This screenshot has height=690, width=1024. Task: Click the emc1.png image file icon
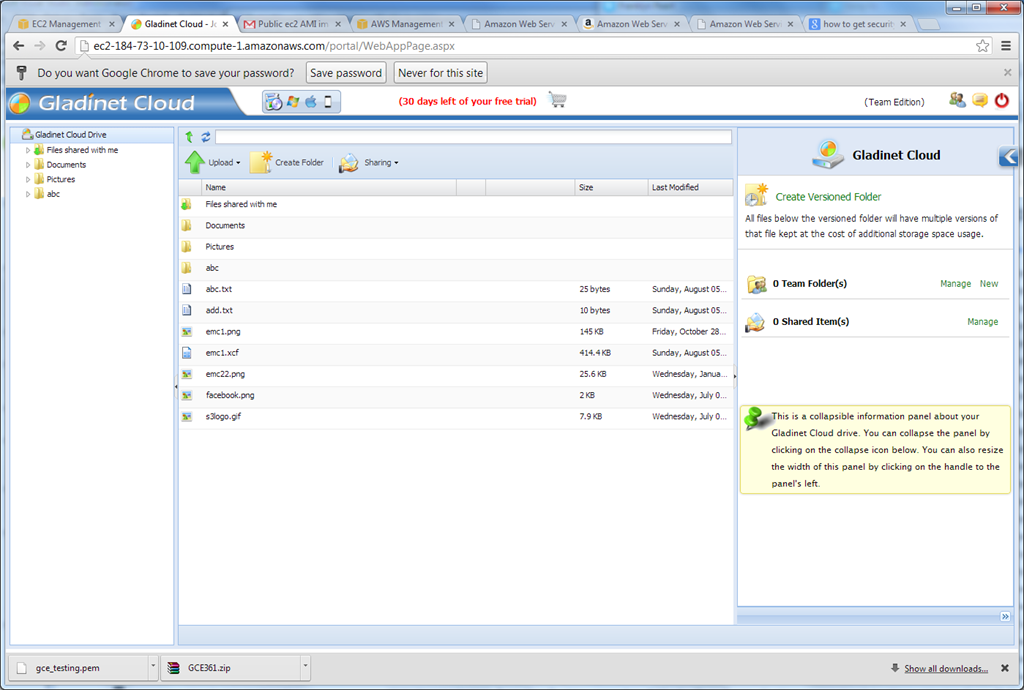tap(187, 332)
